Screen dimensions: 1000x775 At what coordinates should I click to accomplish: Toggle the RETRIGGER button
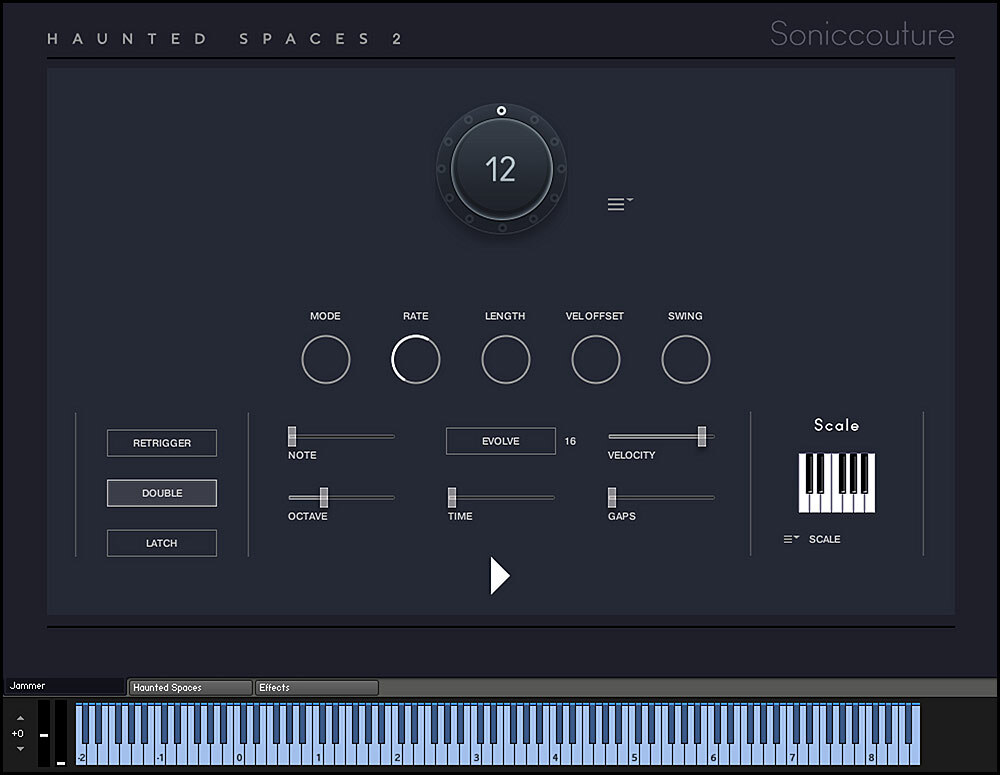(x=162, y=443)
